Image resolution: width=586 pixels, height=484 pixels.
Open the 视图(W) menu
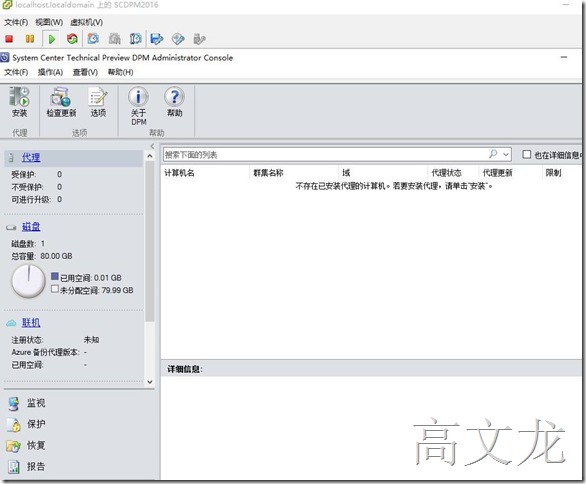(x=49, y=22)
